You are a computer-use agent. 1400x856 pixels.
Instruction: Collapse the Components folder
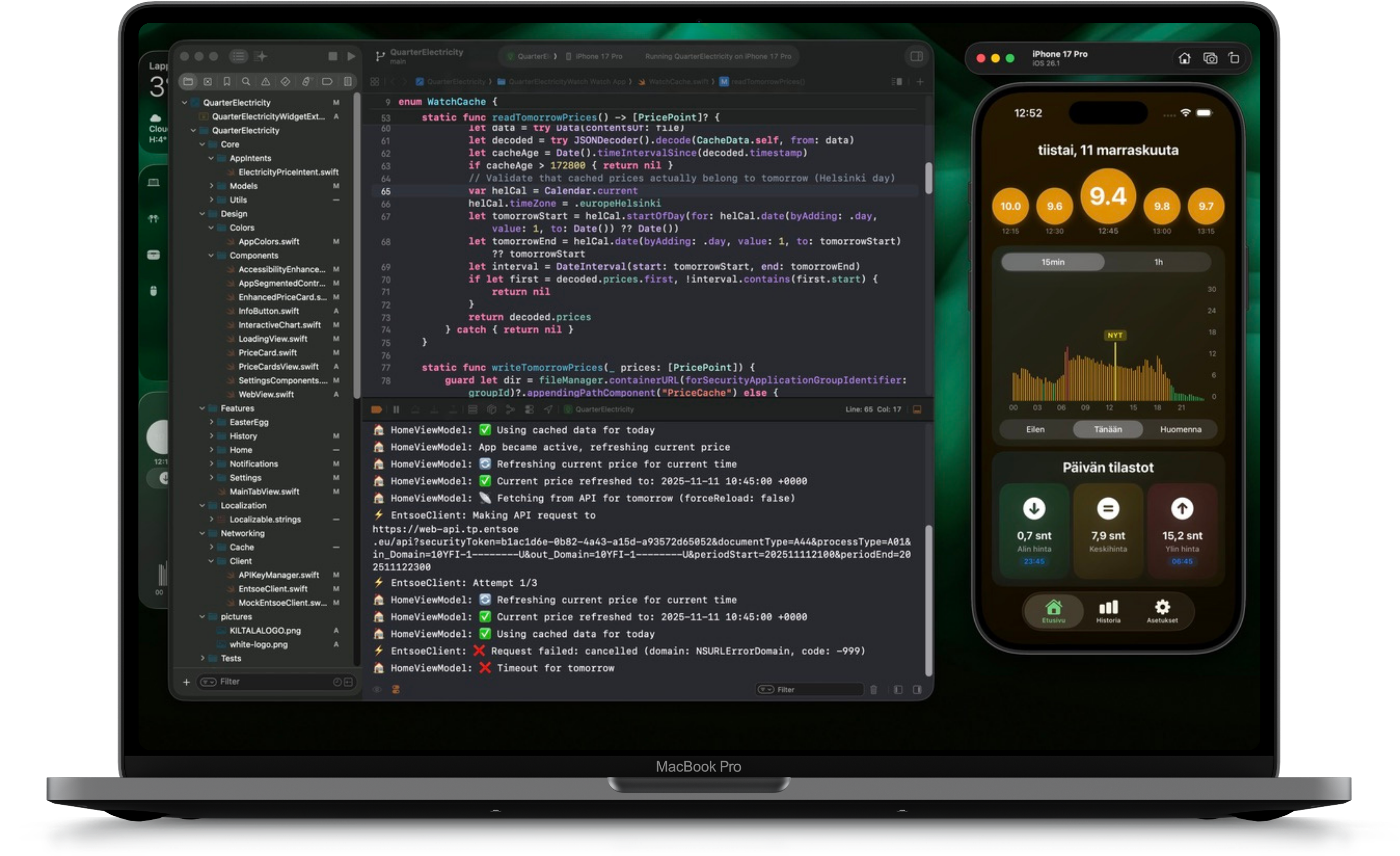pyautogui.click(x=211, y=256)
